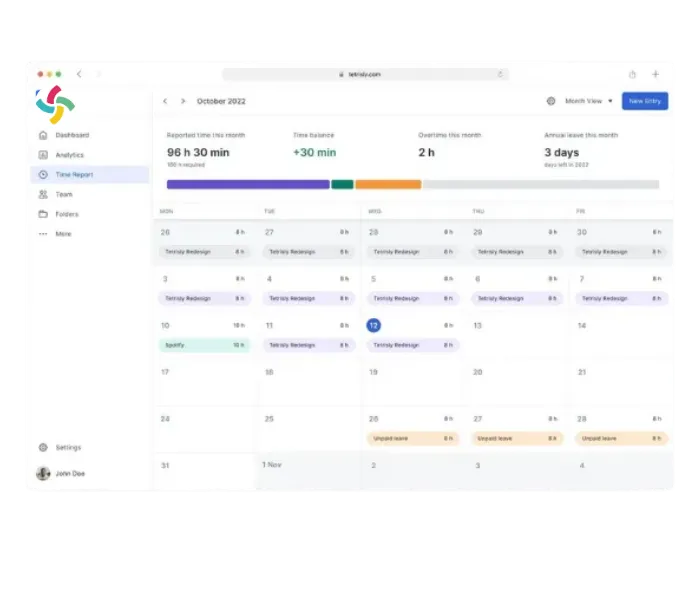Click the Folders icon in sidebar
The image size is (700, 600).
coord(43,214)
